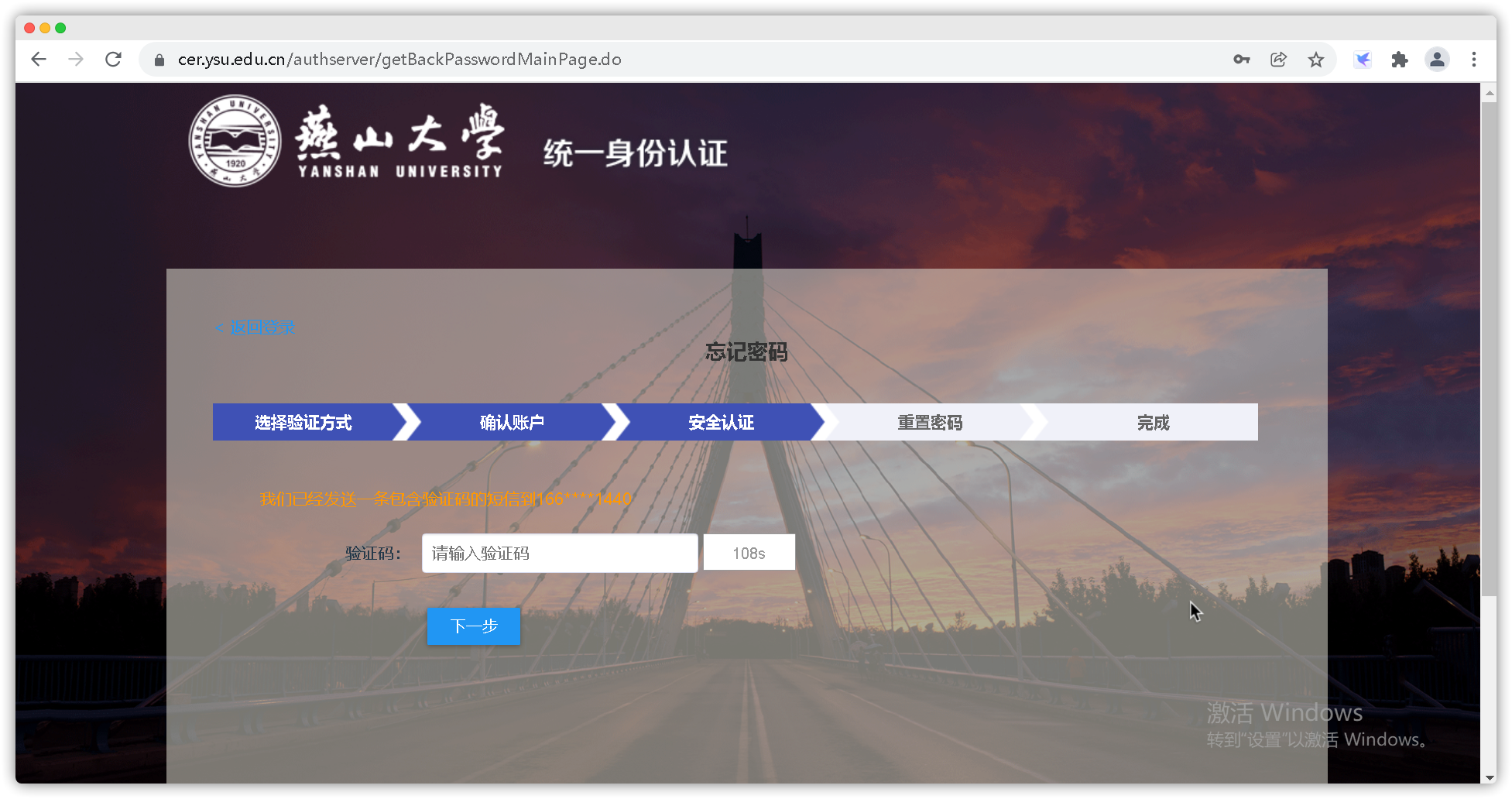The width and height of the screenshot is (1512, 799).
Task: Select the 重置密码 step
Action: coord(929,423)
